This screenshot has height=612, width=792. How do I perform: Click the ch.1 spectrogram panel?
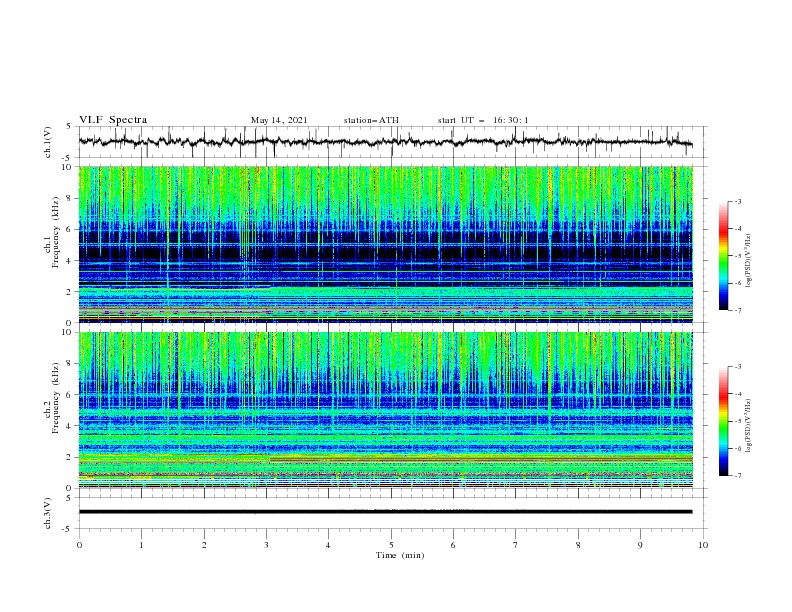[386, 244]
